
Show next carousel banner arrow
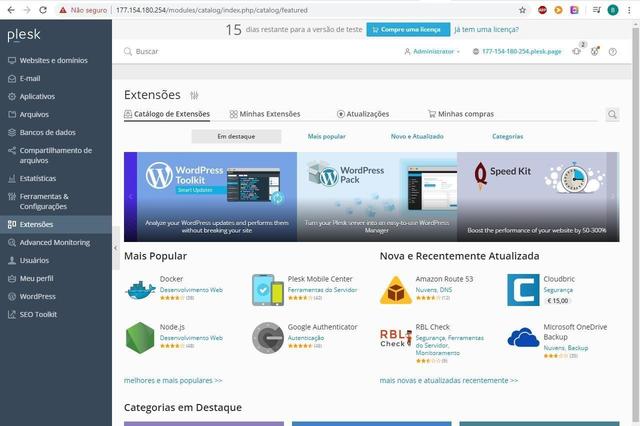pos(613,197)
